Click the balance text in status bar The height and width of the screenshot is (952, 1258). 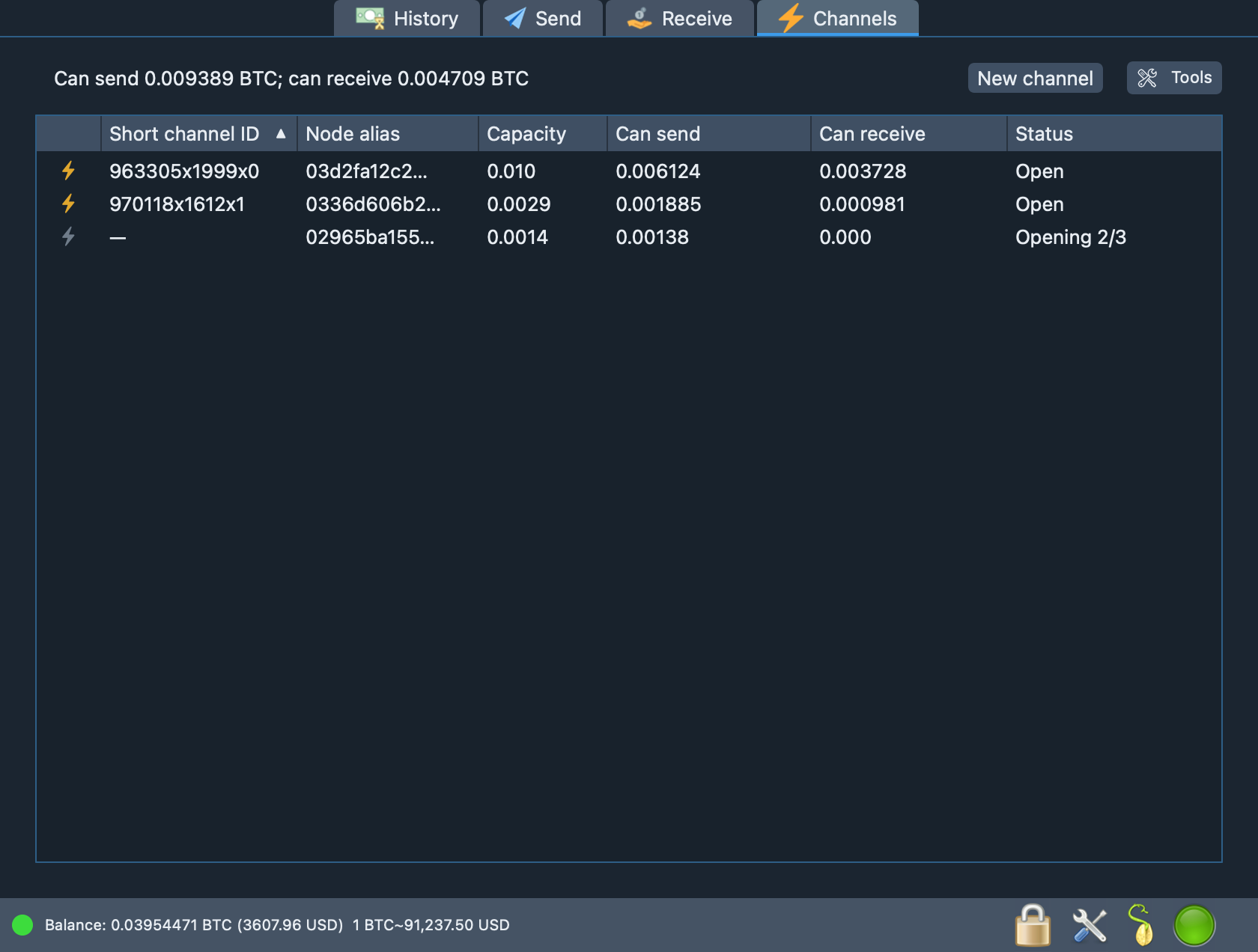tap(194, 925)
